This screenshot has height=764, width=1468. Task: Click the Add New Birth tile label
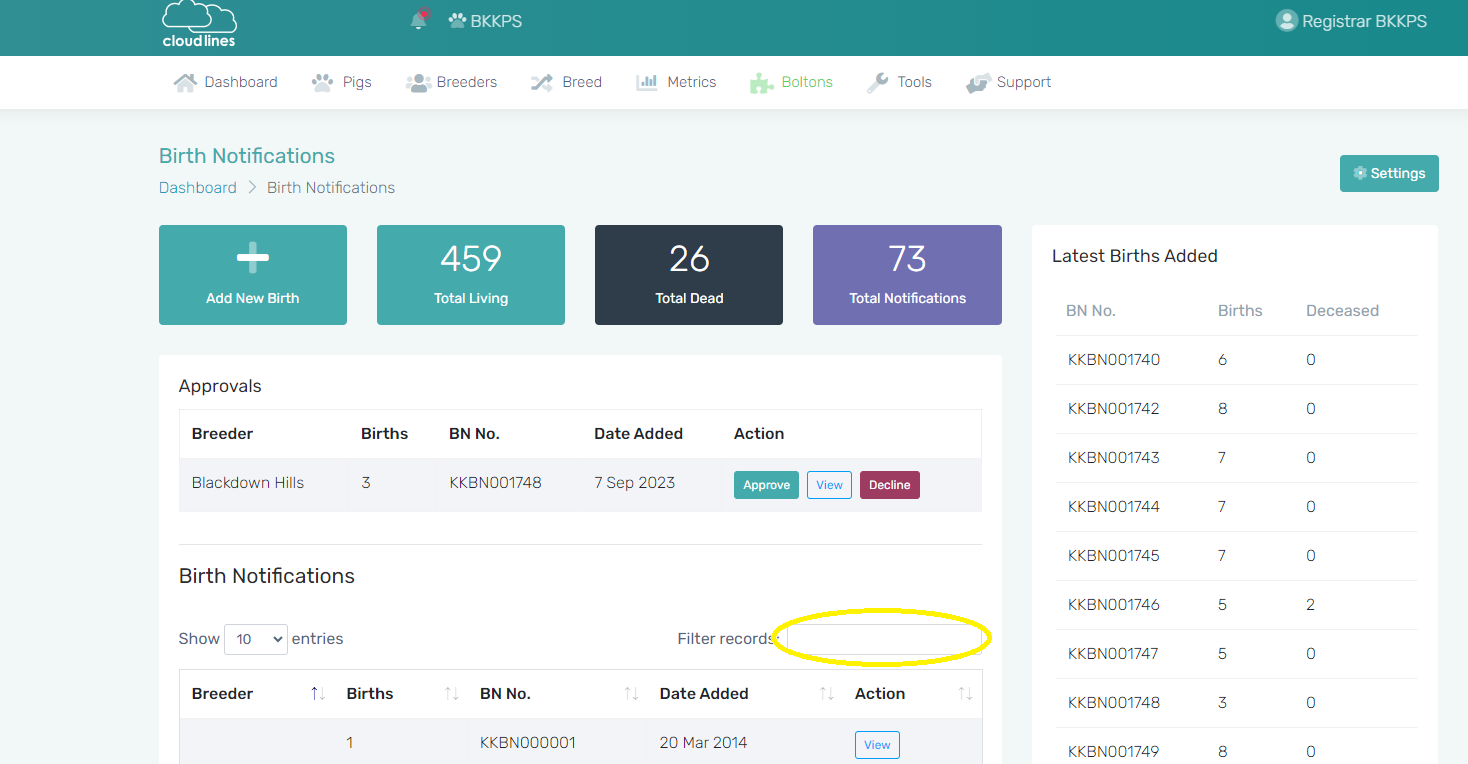253,298
